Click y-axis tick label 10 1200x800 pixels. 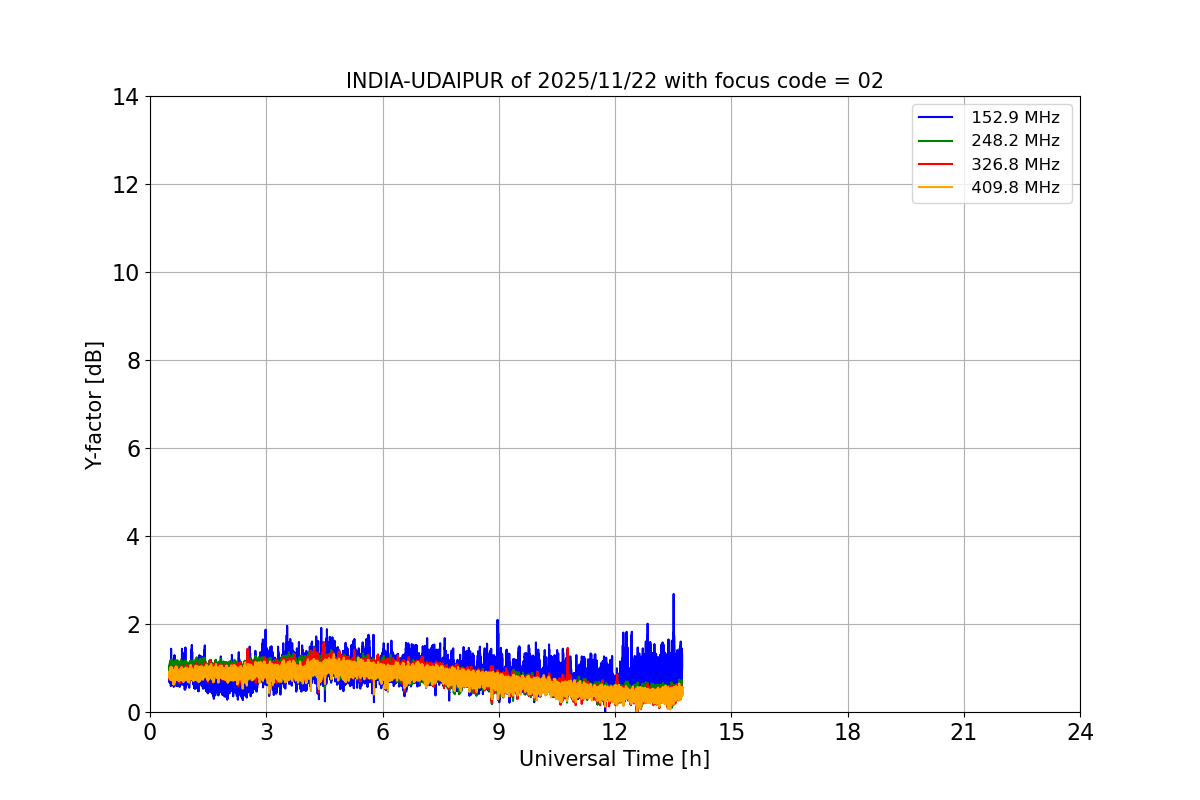125,273
